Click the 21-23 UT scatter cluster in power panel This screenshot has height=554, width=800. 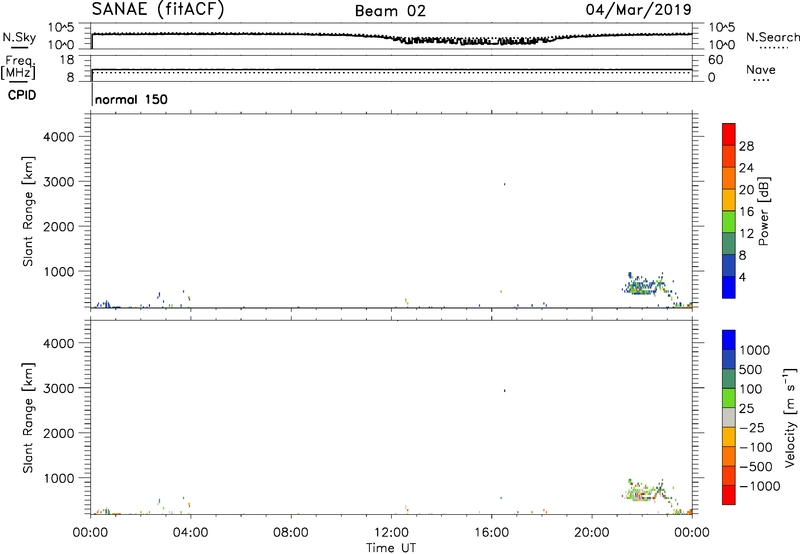click(645, 286)
